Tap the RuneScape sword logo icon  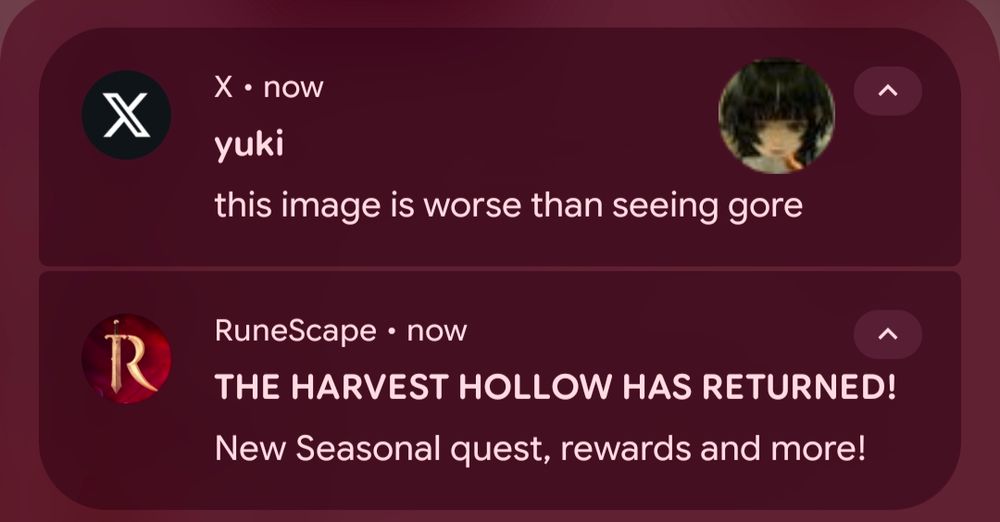pyautogui.click(x=126, y=358)
